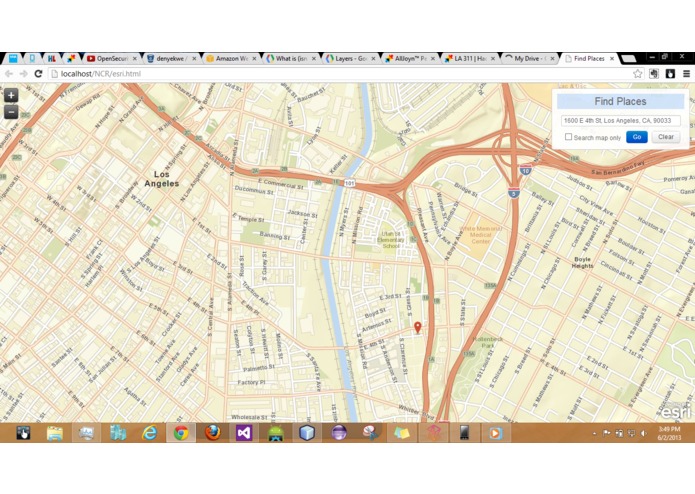Click the red location pin marker
This screenshot has height=494, width=695.
click(x=418, y=327)
